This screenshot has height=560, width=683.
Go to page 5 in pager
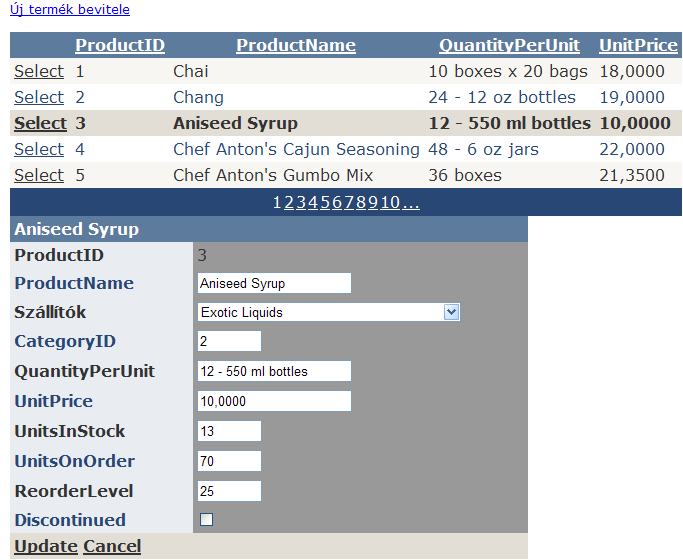325,202
